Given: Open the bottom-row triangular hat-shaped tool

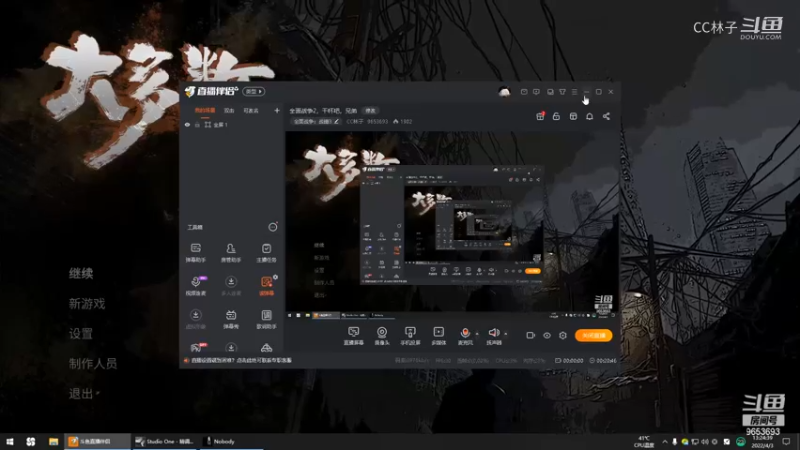Looking at the screenshot, I should (266, 347).
